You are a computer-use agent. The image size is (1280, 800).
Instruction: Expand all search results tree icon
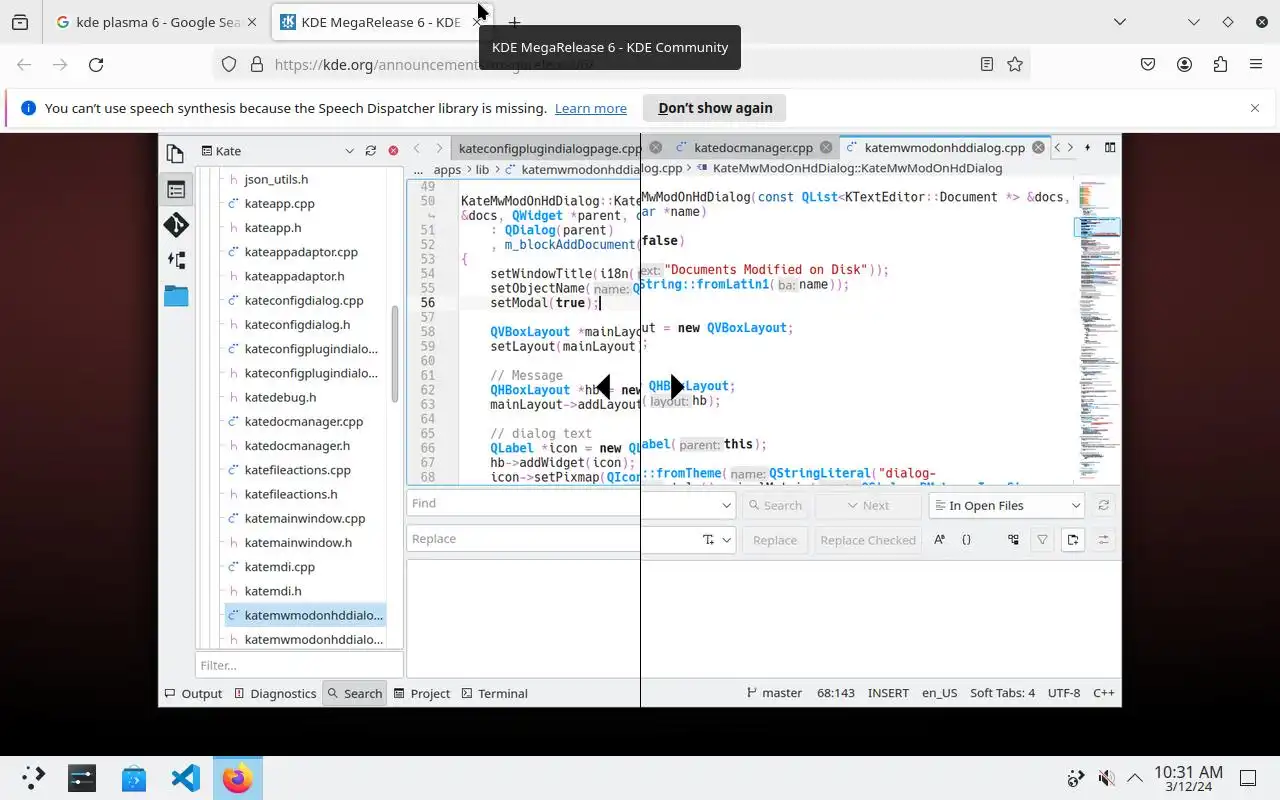[x=1013, y=540]
